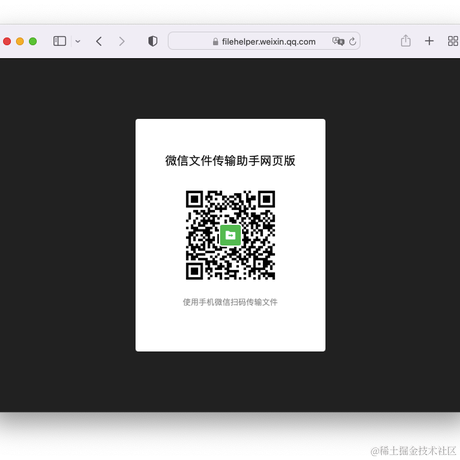Screen dimensions: 460x460
Task: Reload the page with the refresh icon
Action: (x=353, y=41)
